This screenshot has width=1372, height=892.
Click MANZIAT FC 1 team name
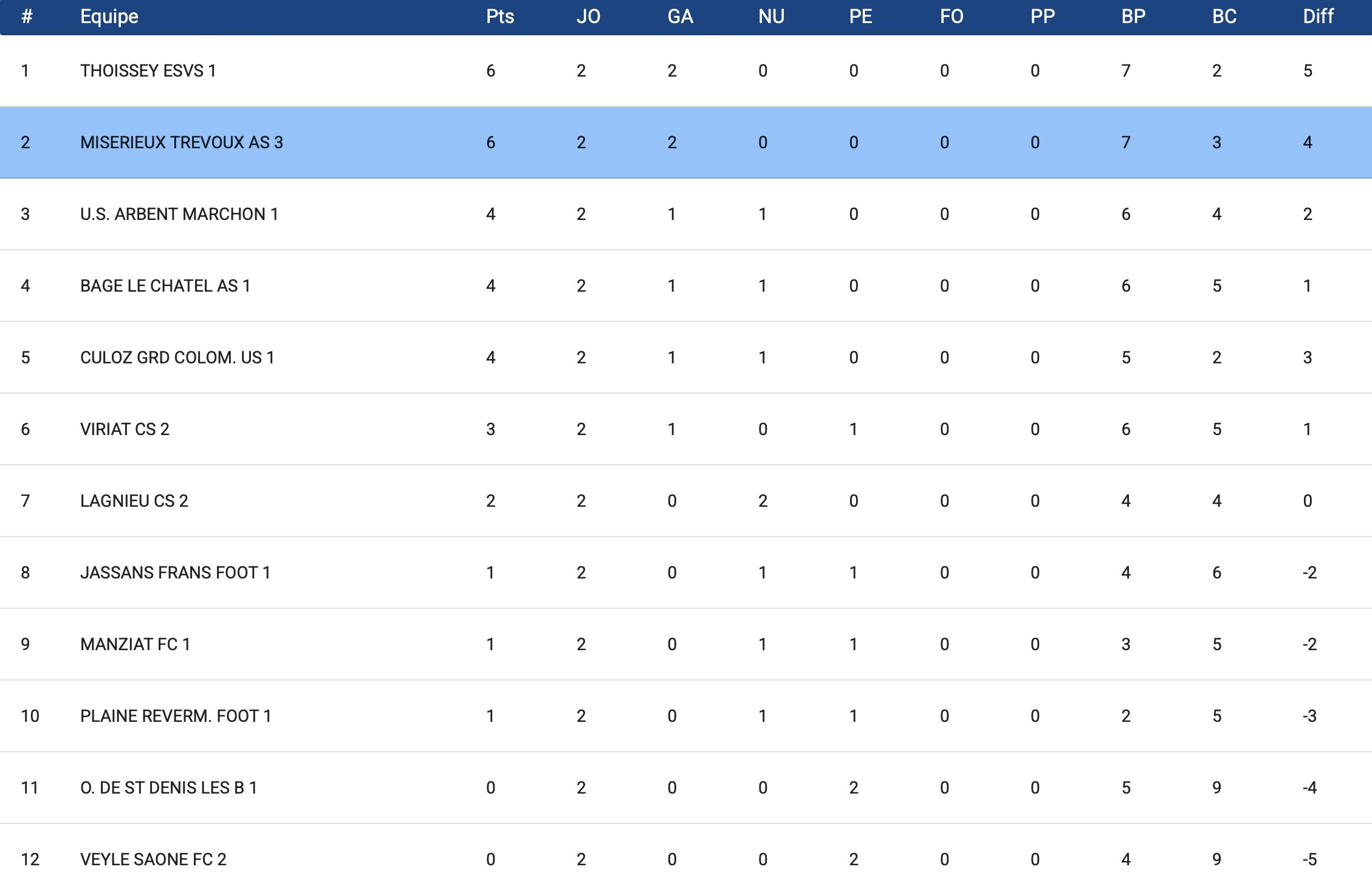tap(135, 645)
